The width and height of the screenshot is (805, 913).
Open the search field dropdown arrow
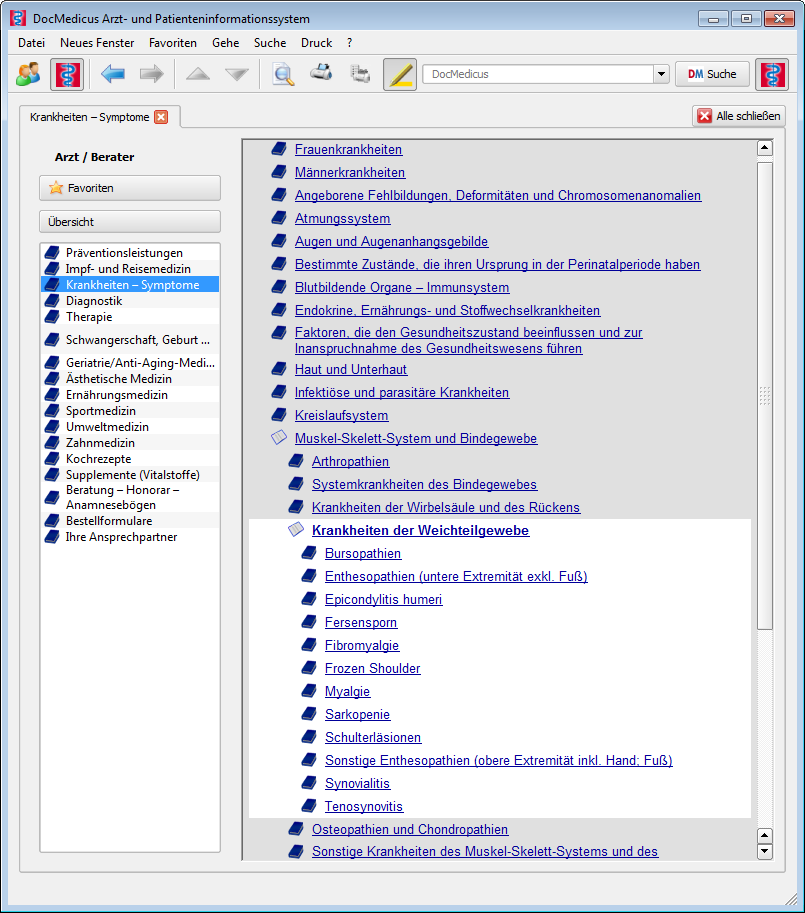661,74
